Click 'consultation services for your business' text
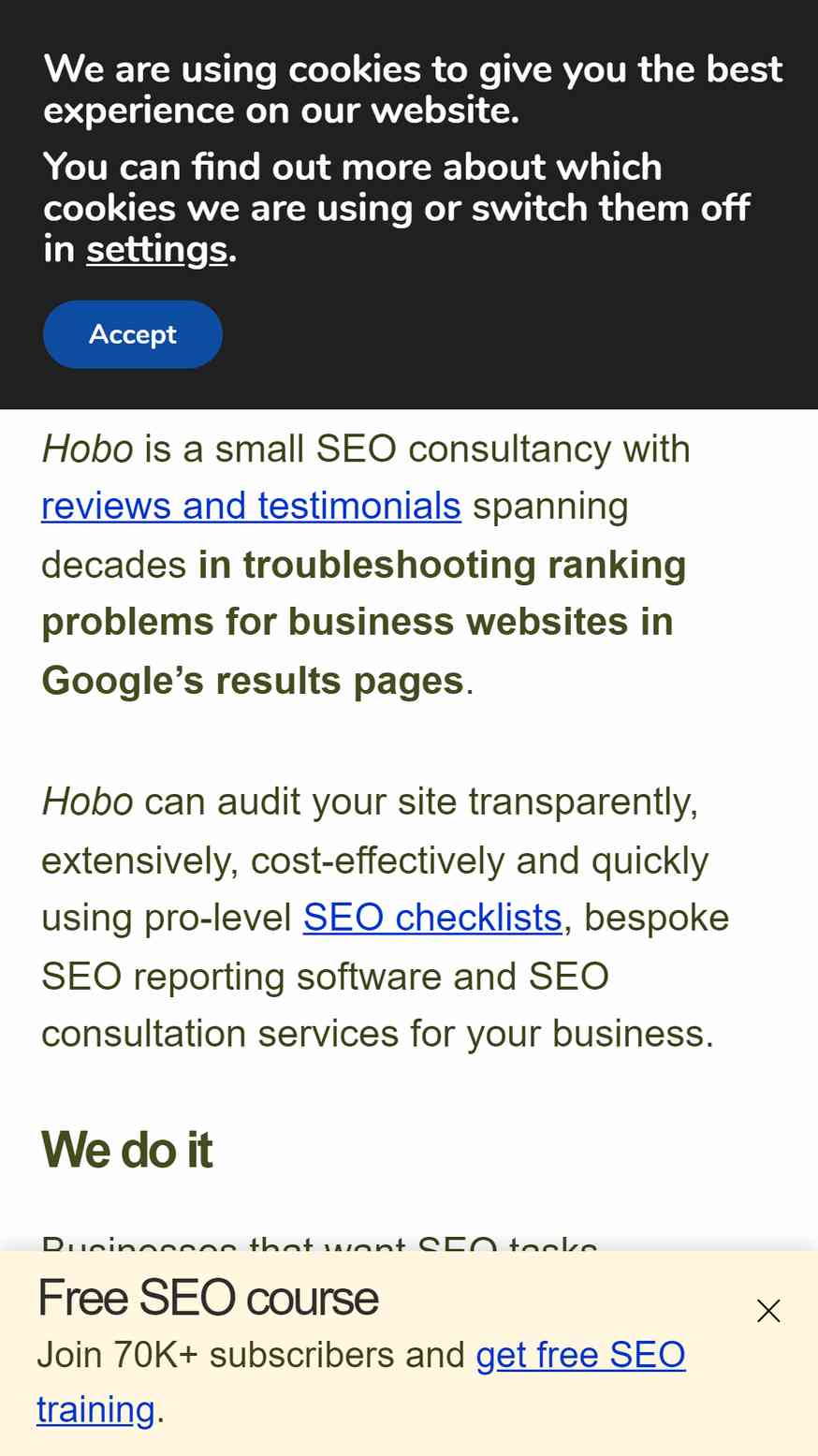Image resolution: width=818 pixels, height=1456 pixels. (378, 1034)
